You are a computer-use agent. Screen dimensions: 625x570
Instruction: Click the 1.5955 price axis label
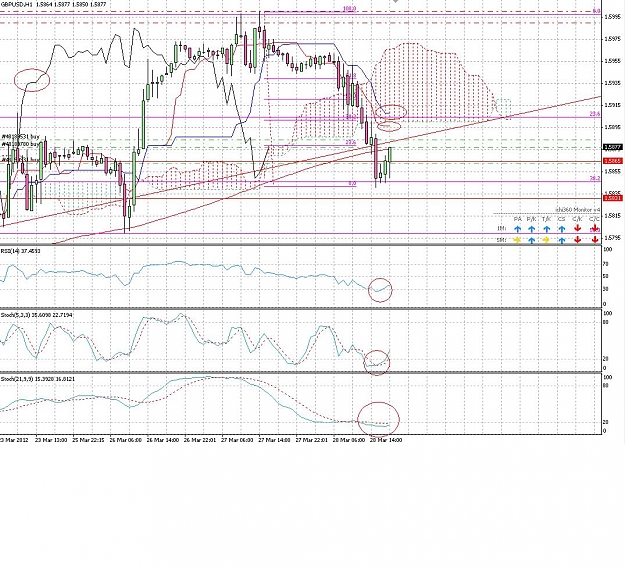click(613, 61)
